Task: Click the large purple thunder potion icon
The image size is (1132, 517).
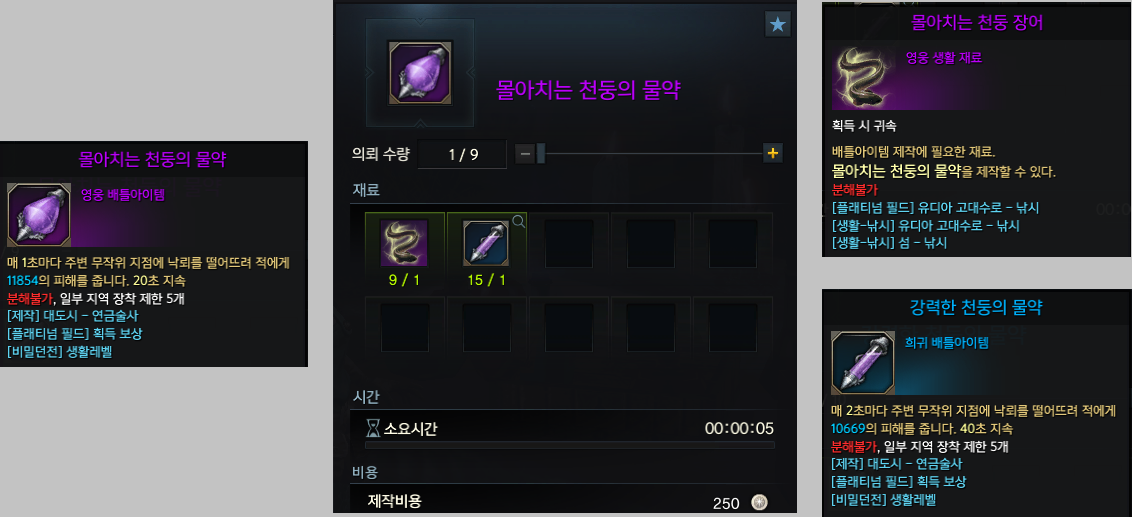Action: (421, 73)
